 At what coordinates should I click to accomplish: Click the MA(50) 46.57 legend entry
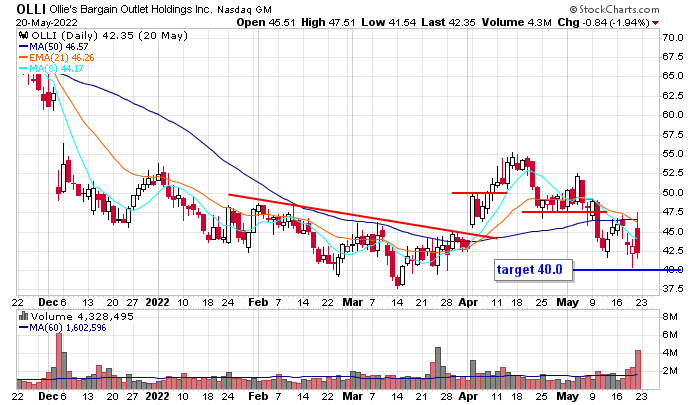(x=58, y=46)
